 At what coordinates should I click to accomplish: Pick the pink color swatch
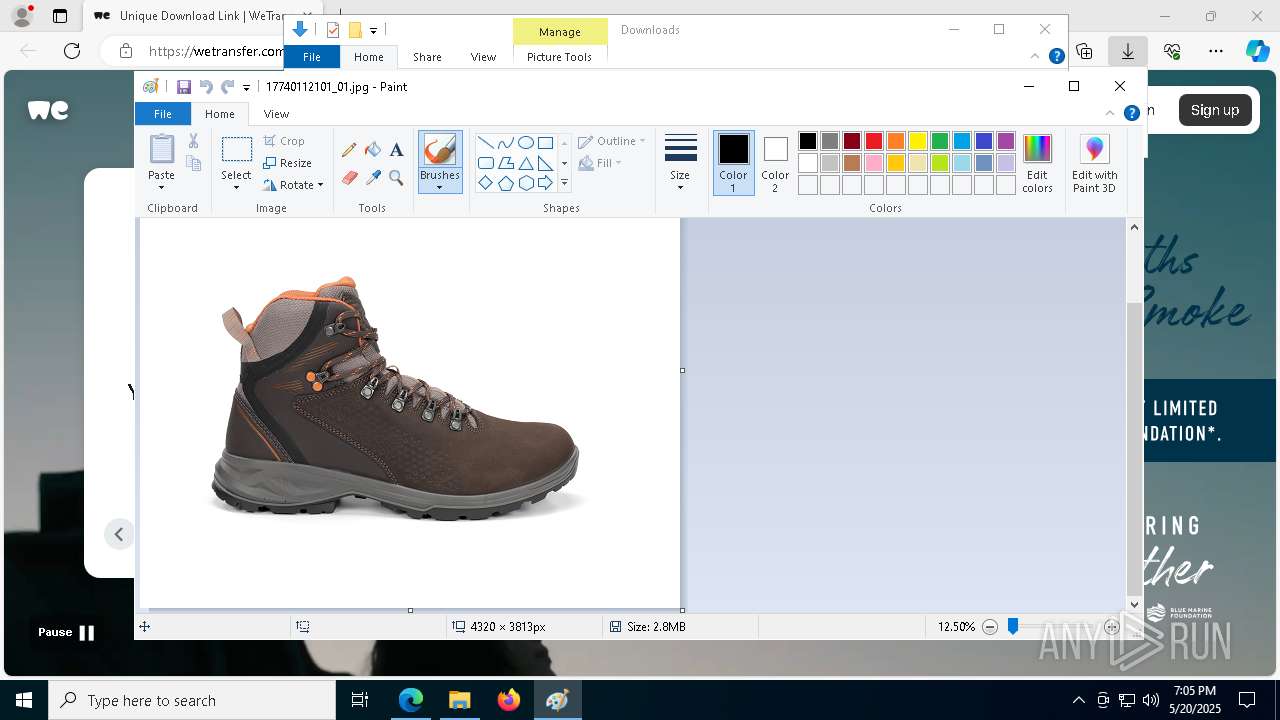874,163
